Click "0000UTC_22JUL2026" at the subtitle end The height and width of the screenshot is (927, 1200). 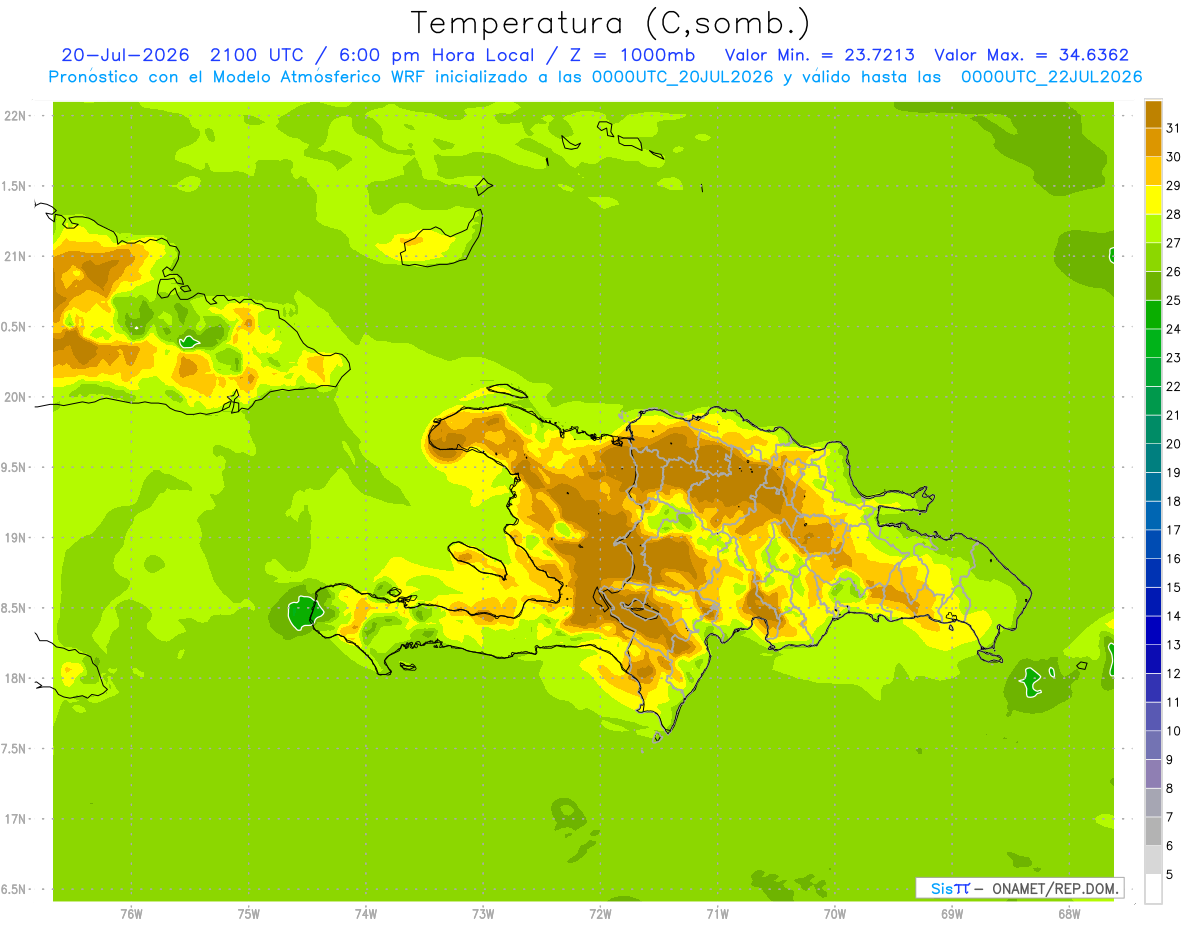[x=1052, y=76]
